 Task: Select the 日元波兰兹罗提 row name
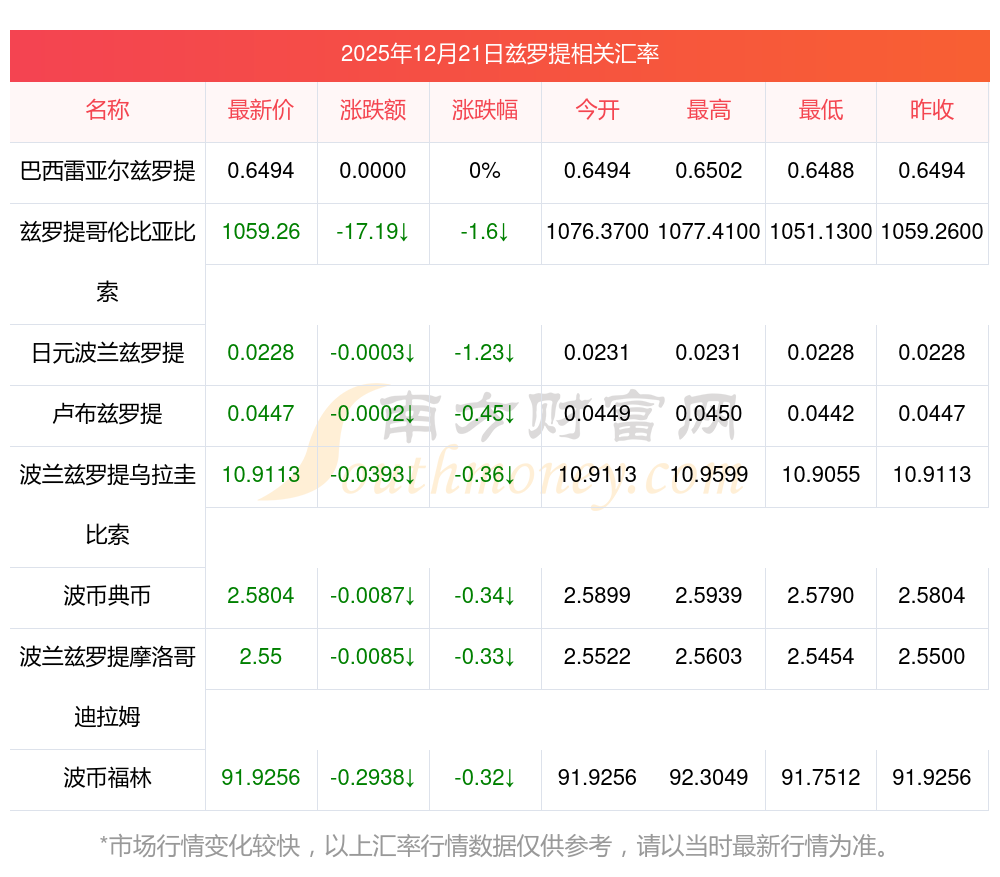click(107, 353)
